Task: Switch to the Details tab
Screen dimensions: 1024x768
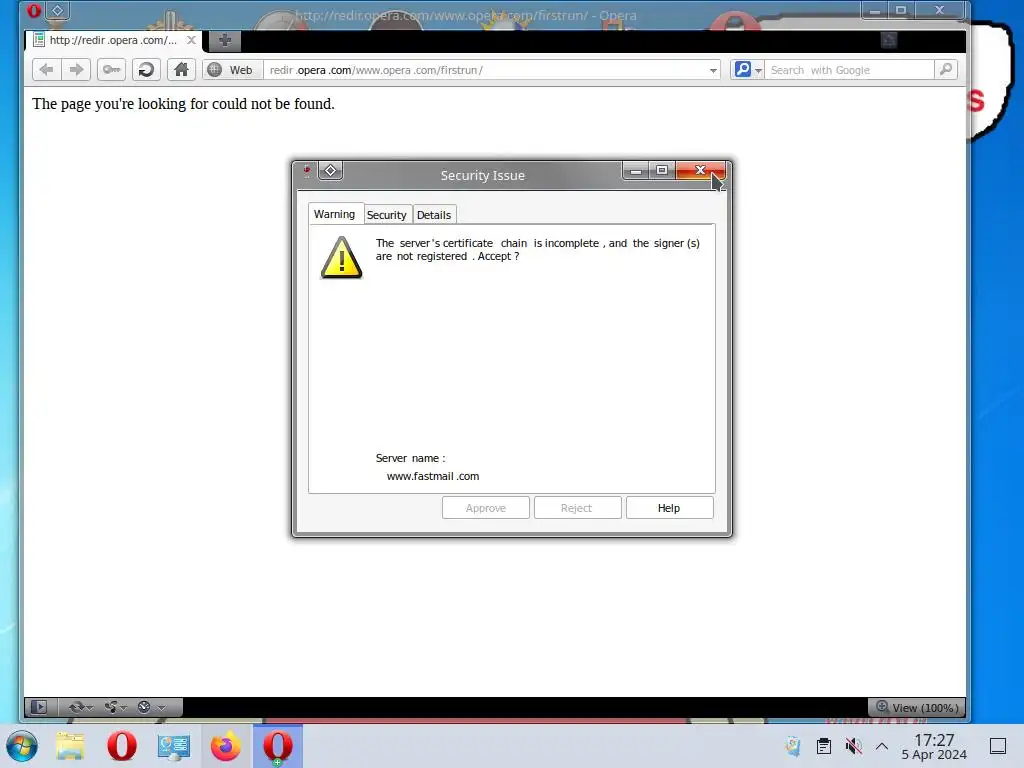Action: [x=434, y=215]
